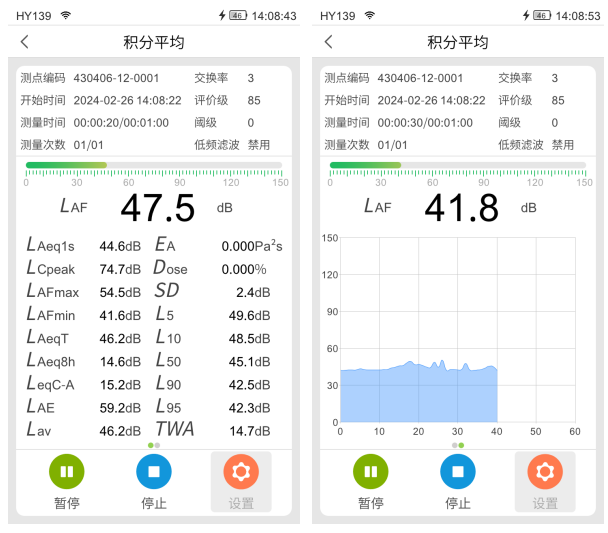Tap back arrow on the 47.5 dB screen
This screenshot has width=608, height=533.
click(25, 42)
